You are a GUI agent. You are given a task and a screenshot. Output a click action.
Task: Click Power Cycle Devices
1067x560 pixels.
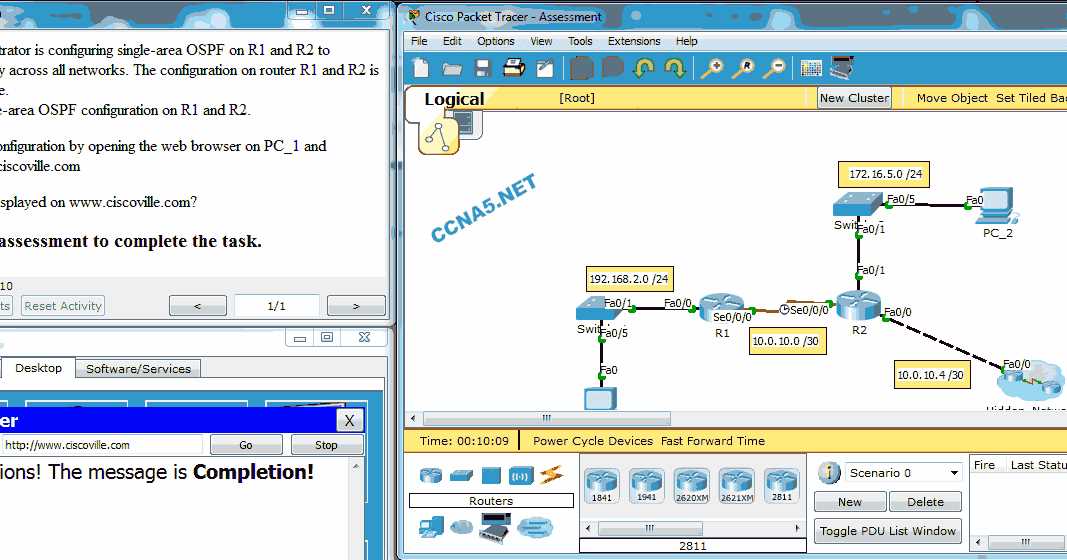(592, 441)
